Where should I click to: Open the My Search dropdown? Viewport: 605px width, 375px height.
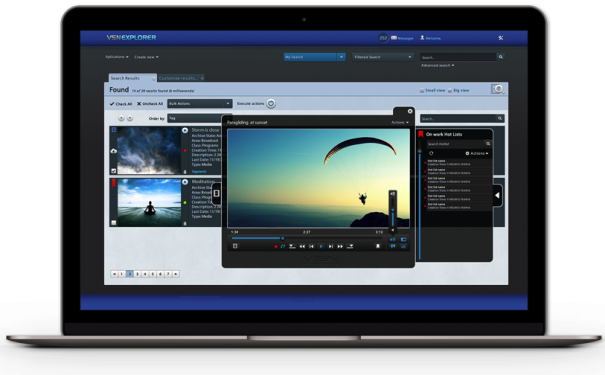314,57
